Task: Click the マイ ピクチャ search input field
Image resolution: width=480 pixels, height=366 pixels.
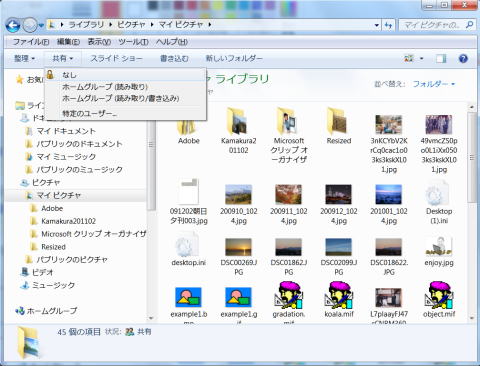Action: point(432,25)
